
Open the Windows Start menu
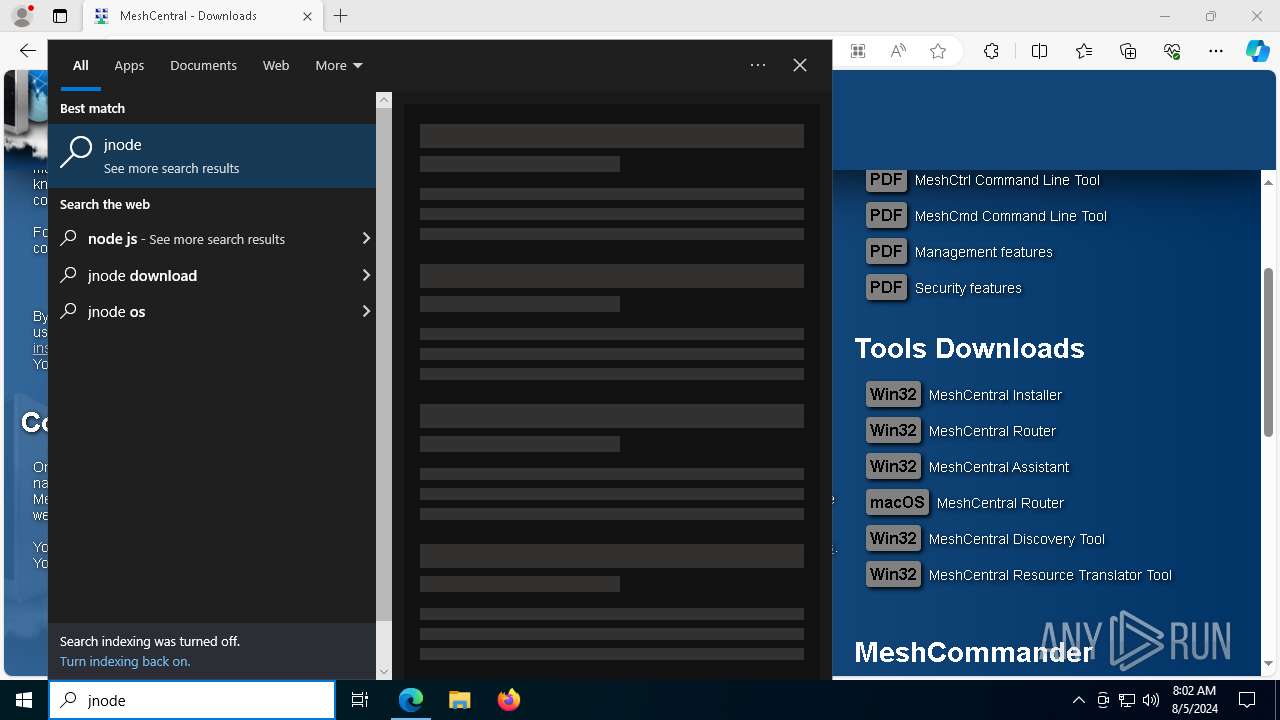coord(24,700)
